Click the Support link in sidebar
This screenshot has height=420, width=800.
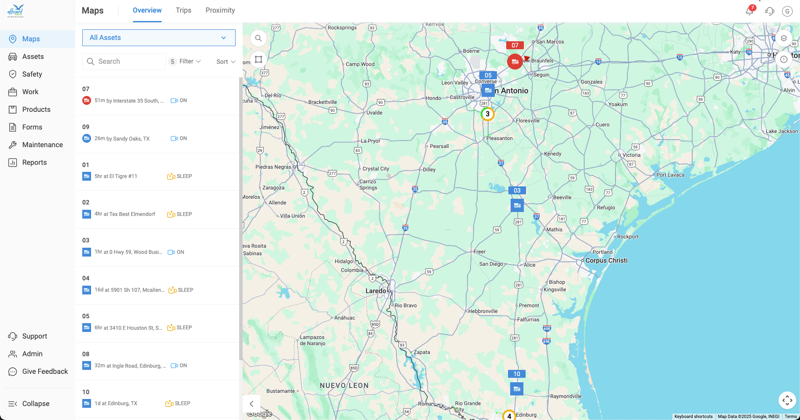[37, 336]
